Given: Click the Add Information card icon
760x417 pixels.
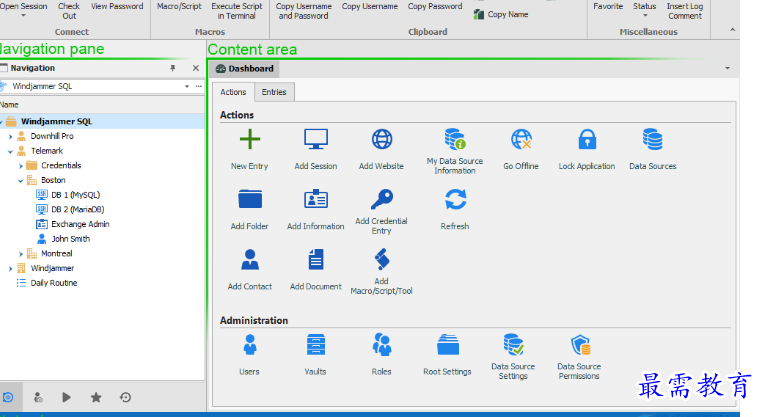Looking at the screenshot, I should [x=316, y=199].
